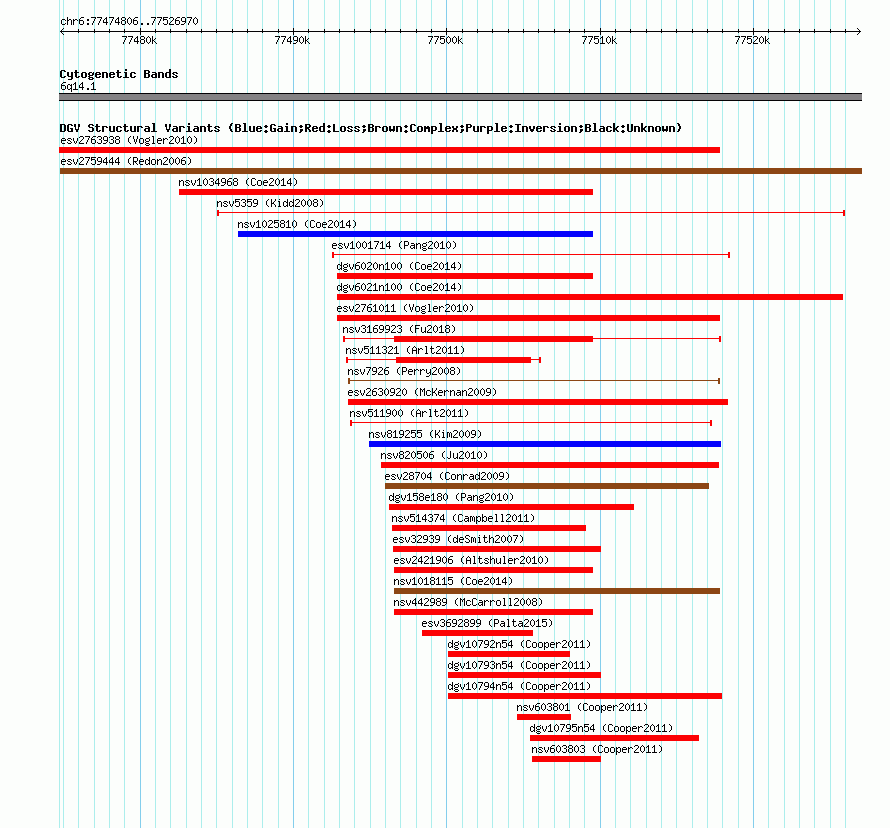Open nsv3169923 (Fu2018) variant label
Screen dimensions: 890x828
pyautogui.click(x=399, y=329)
